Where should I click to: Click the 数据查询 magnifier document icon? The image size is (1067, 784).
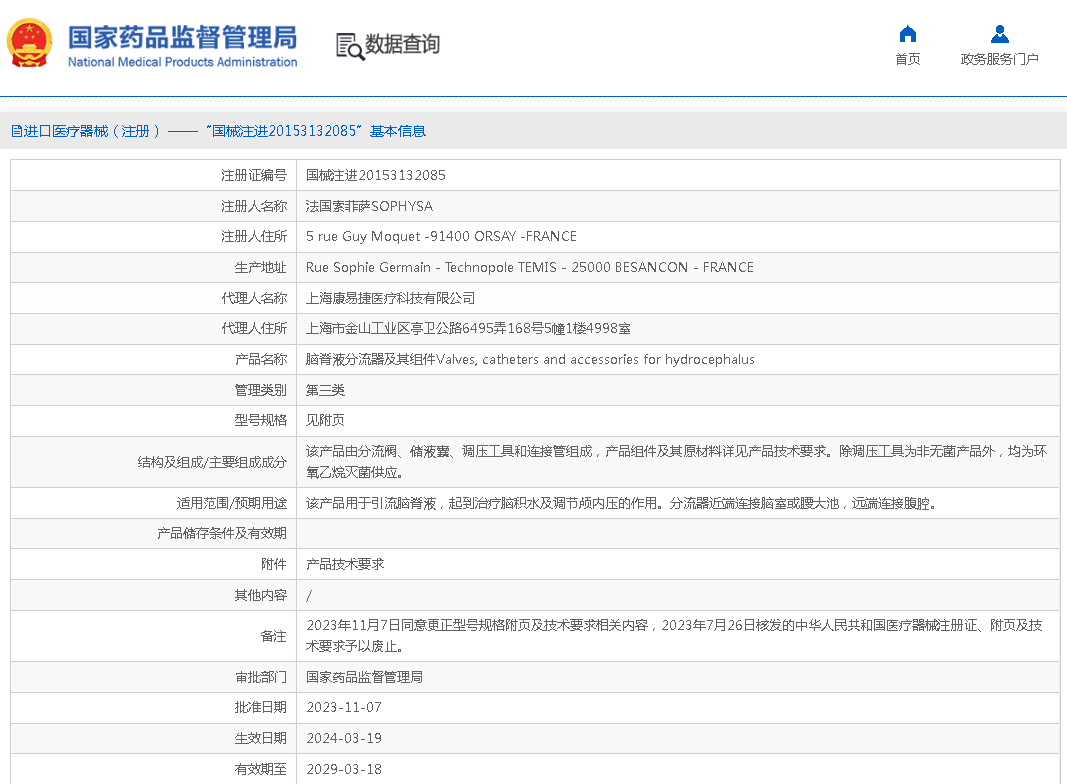coord(349,45)
